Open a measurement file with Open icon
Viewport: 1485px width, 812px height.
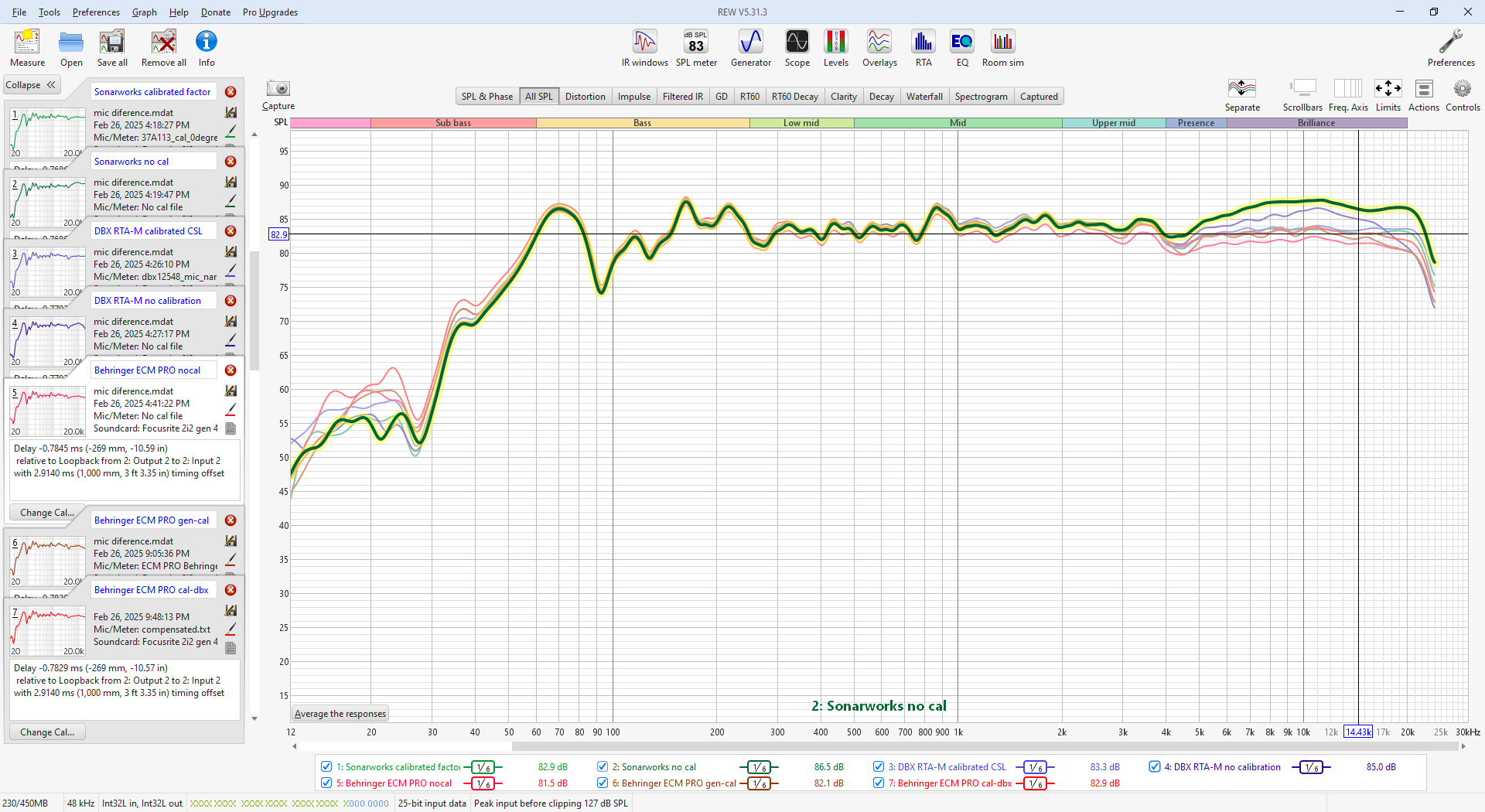pyautogui.click(x=71, y=48)
